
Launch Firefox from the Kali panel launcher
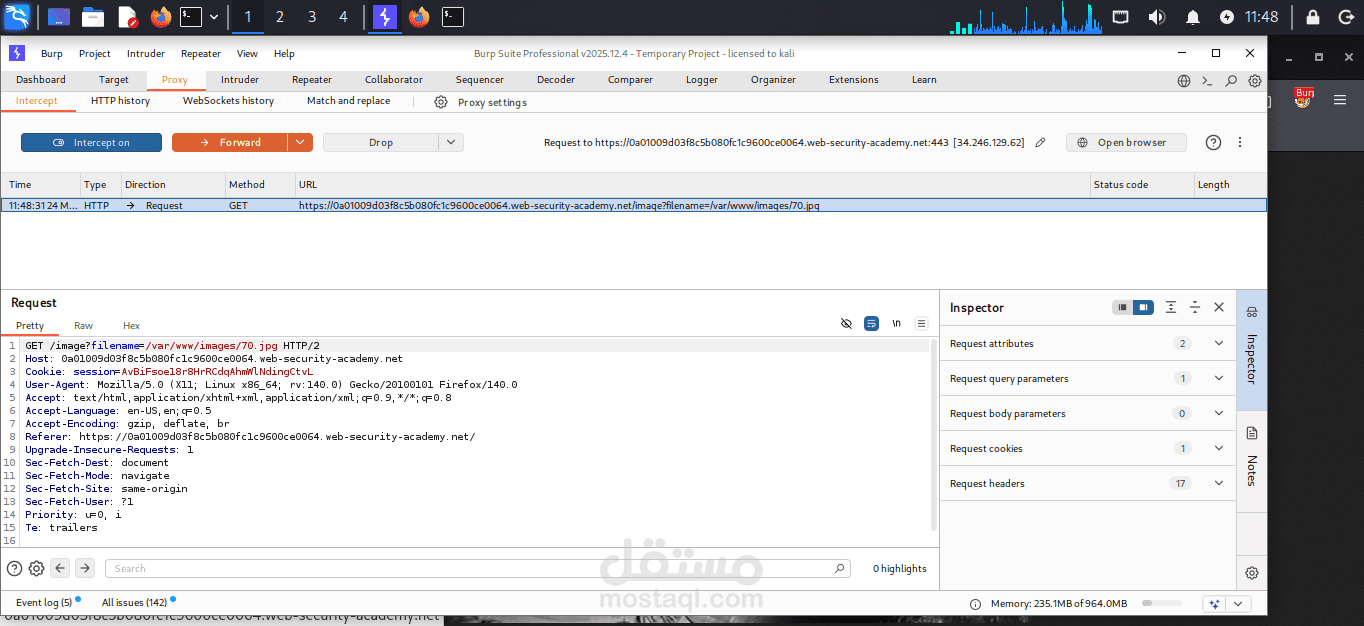[160, 17]
